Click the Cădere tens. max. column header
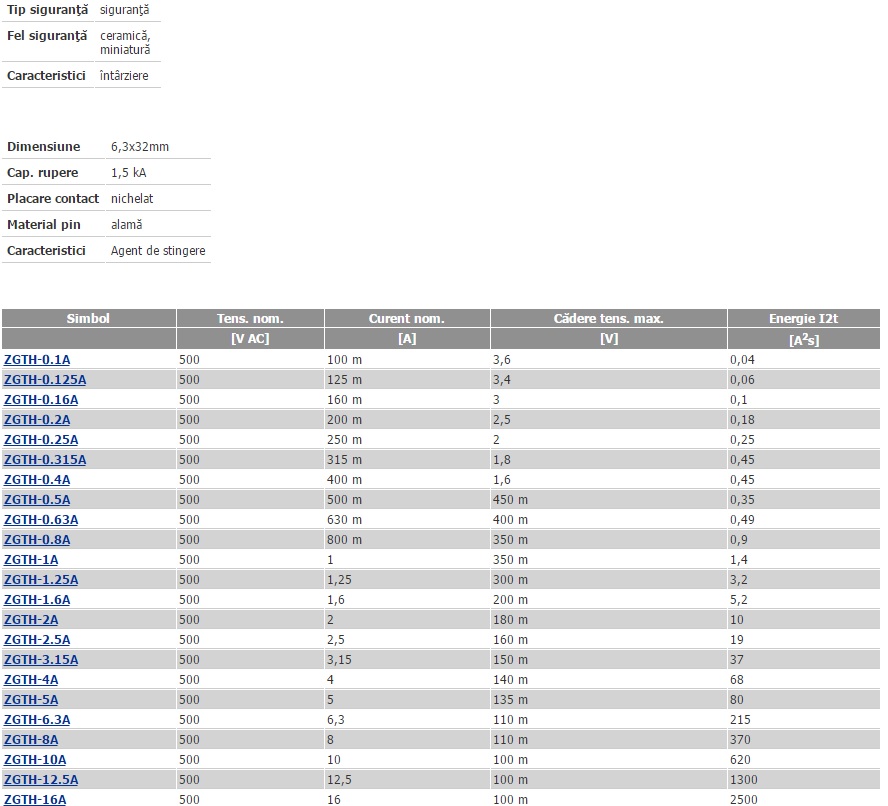888x806 pixels. tap(608, 319)
